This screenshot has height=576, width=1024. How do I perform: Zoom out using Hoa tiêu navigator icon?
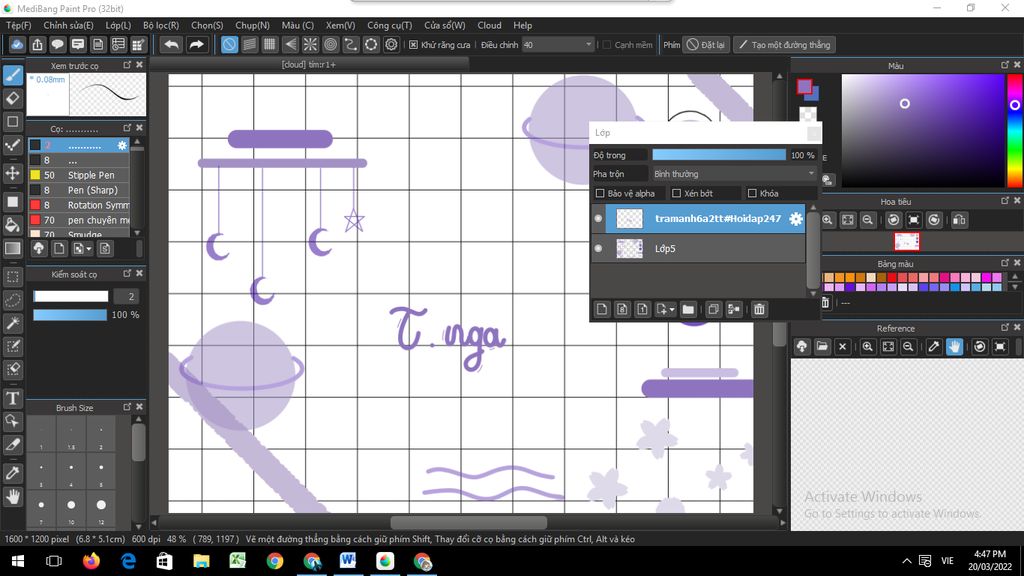868,220
